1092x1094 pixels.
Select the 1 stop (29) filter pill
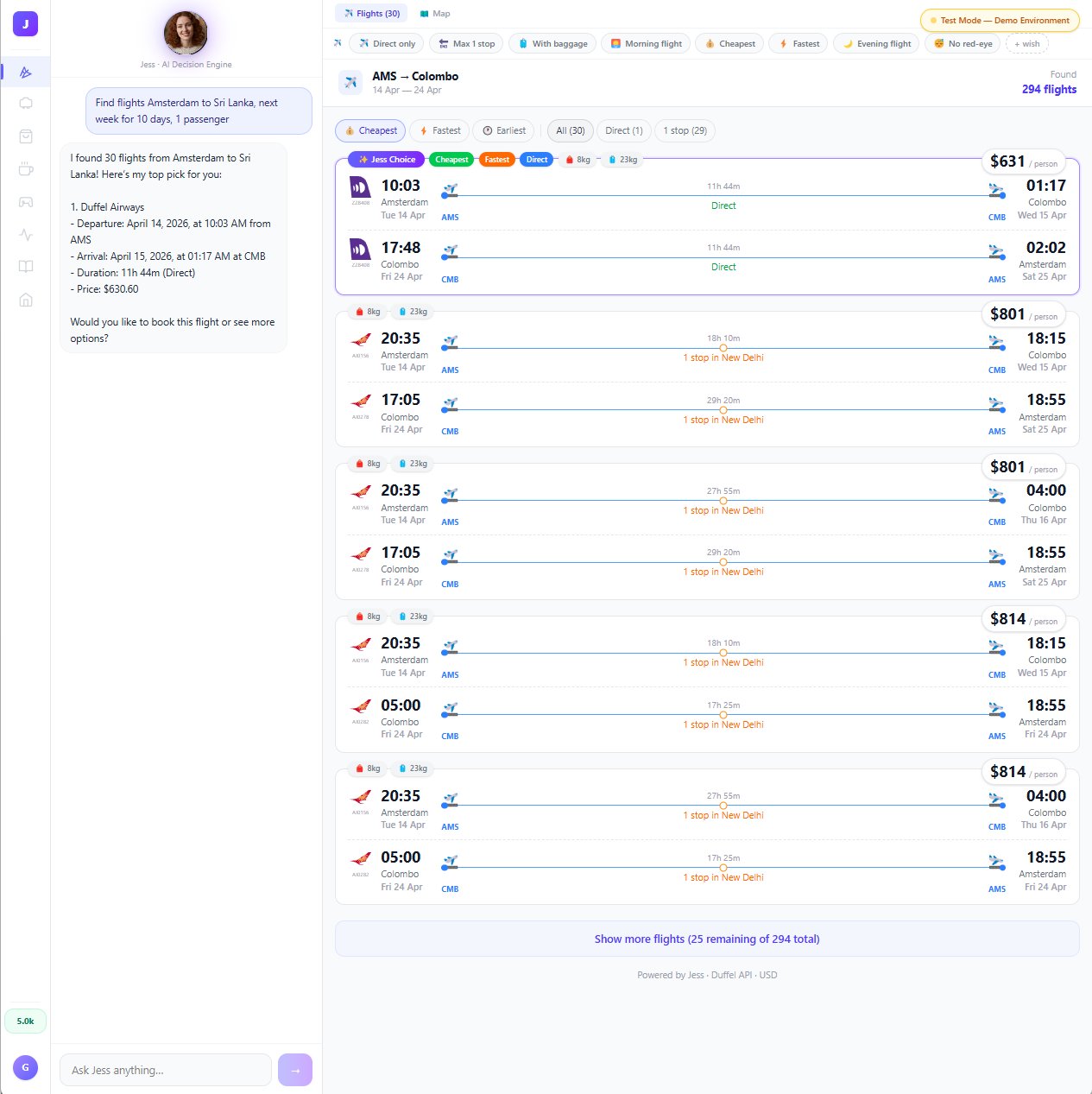[685, 130]
